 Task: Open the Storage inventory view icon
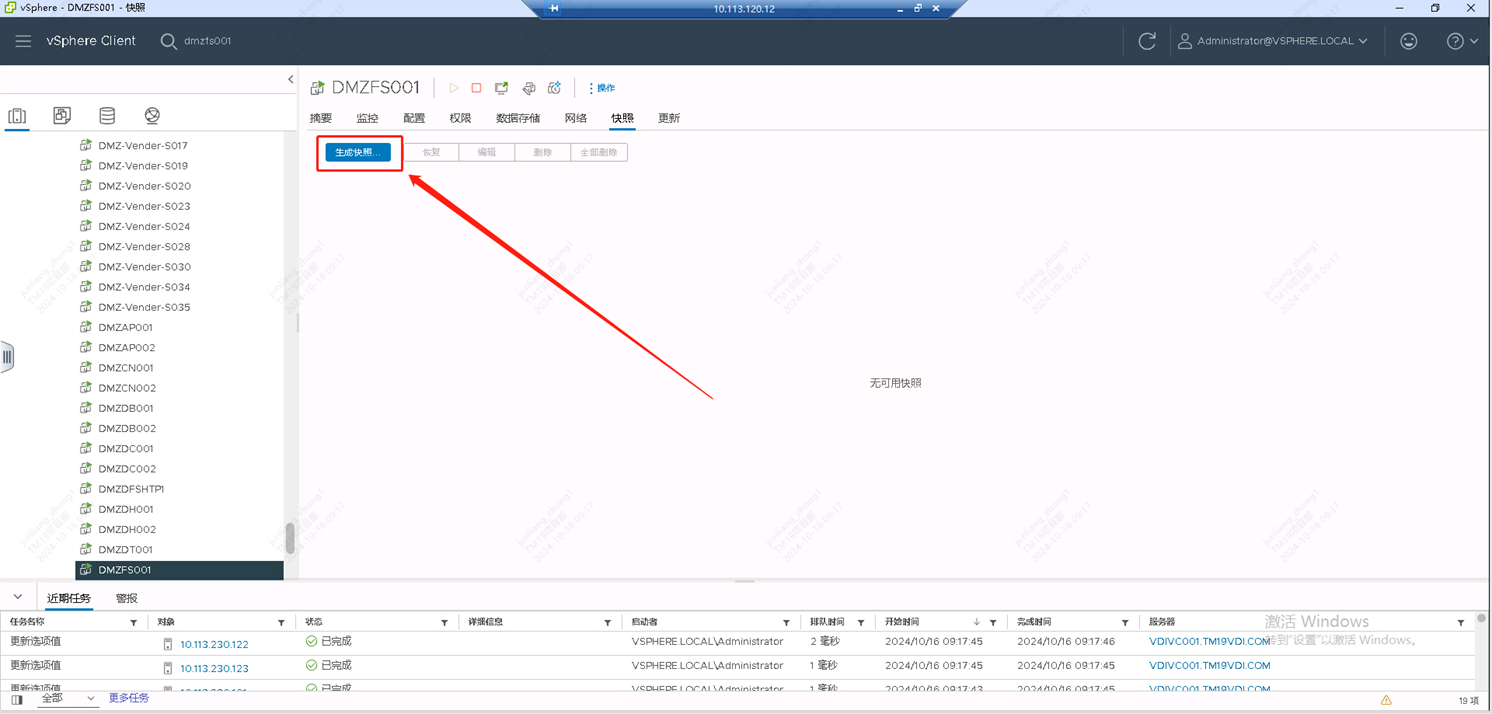click(107, 116)
